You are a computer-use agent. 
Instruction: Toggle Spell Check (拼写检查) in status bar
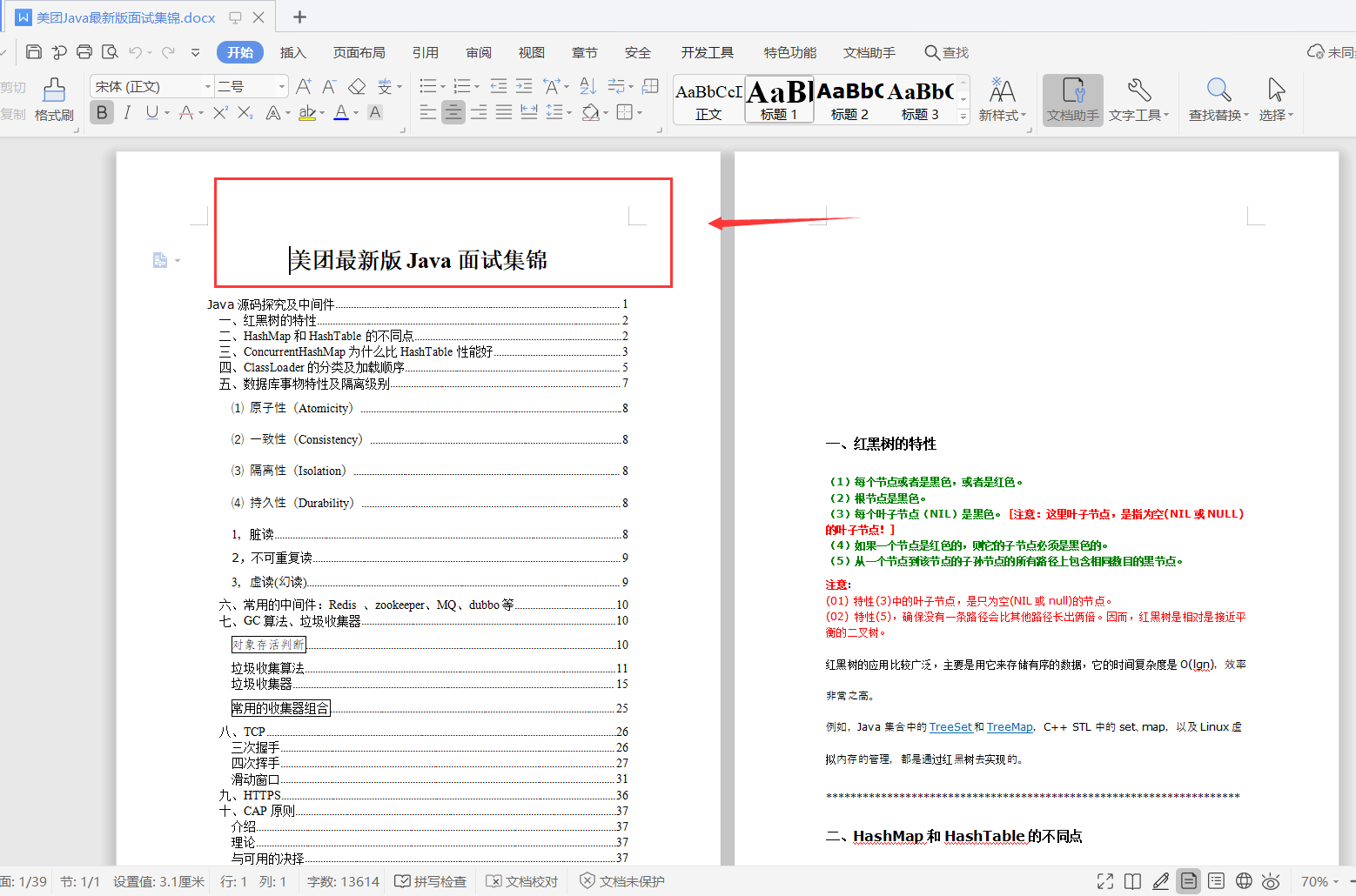pyautogui.click(x=431, y=881)
